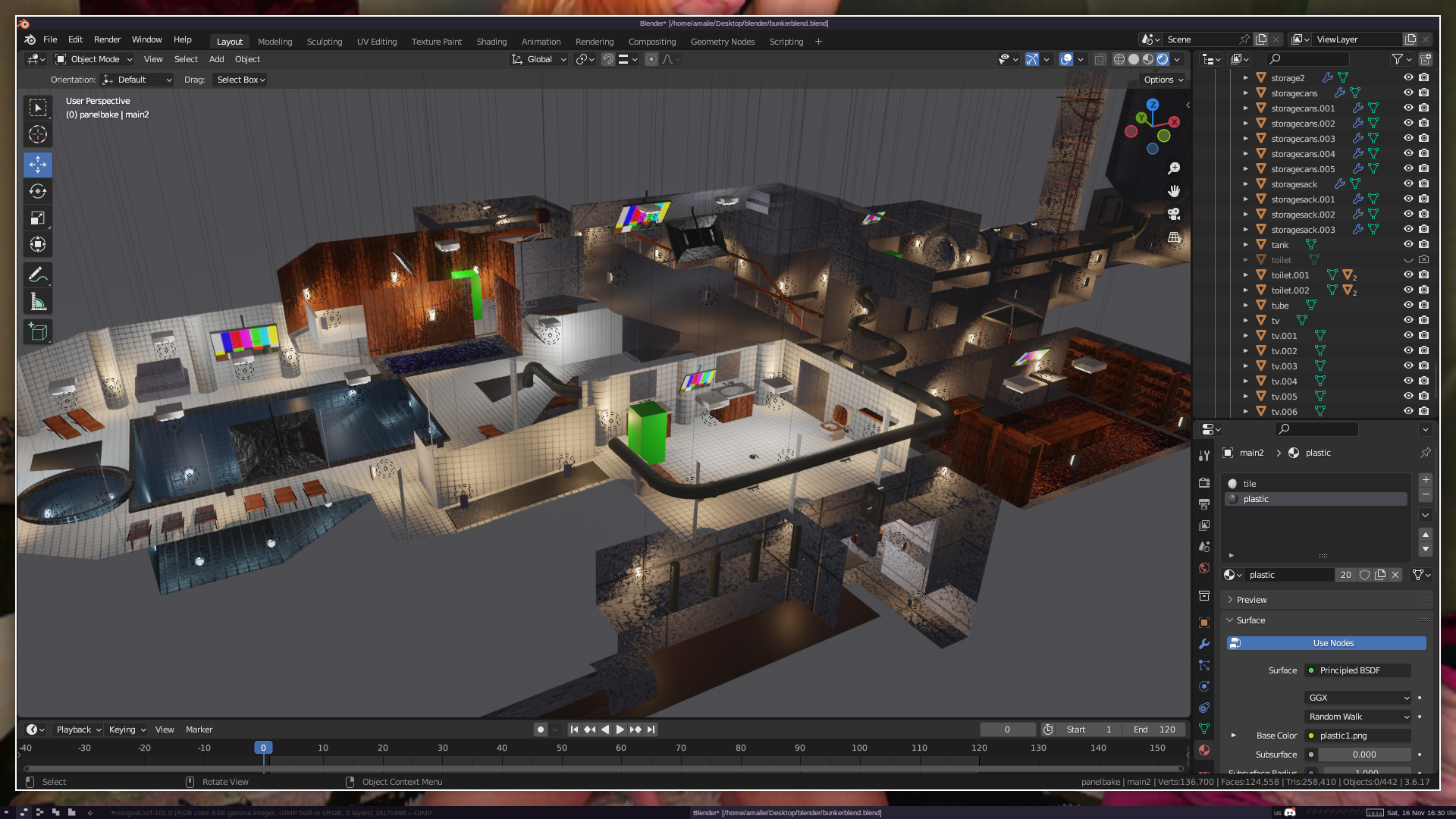Hide the tank object in viewport
The height and width of the screenshot is (819, 1456).
[x=1407, y=244]
